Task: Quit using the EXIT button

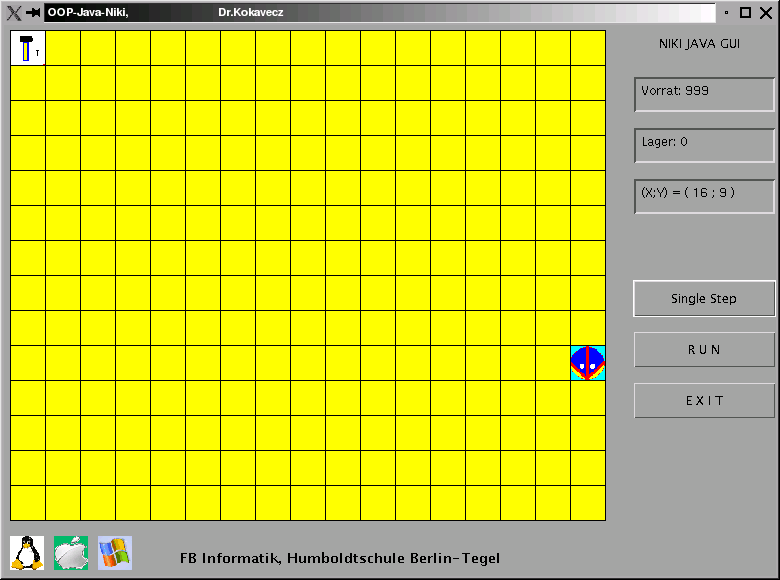Action: [704, 401]
